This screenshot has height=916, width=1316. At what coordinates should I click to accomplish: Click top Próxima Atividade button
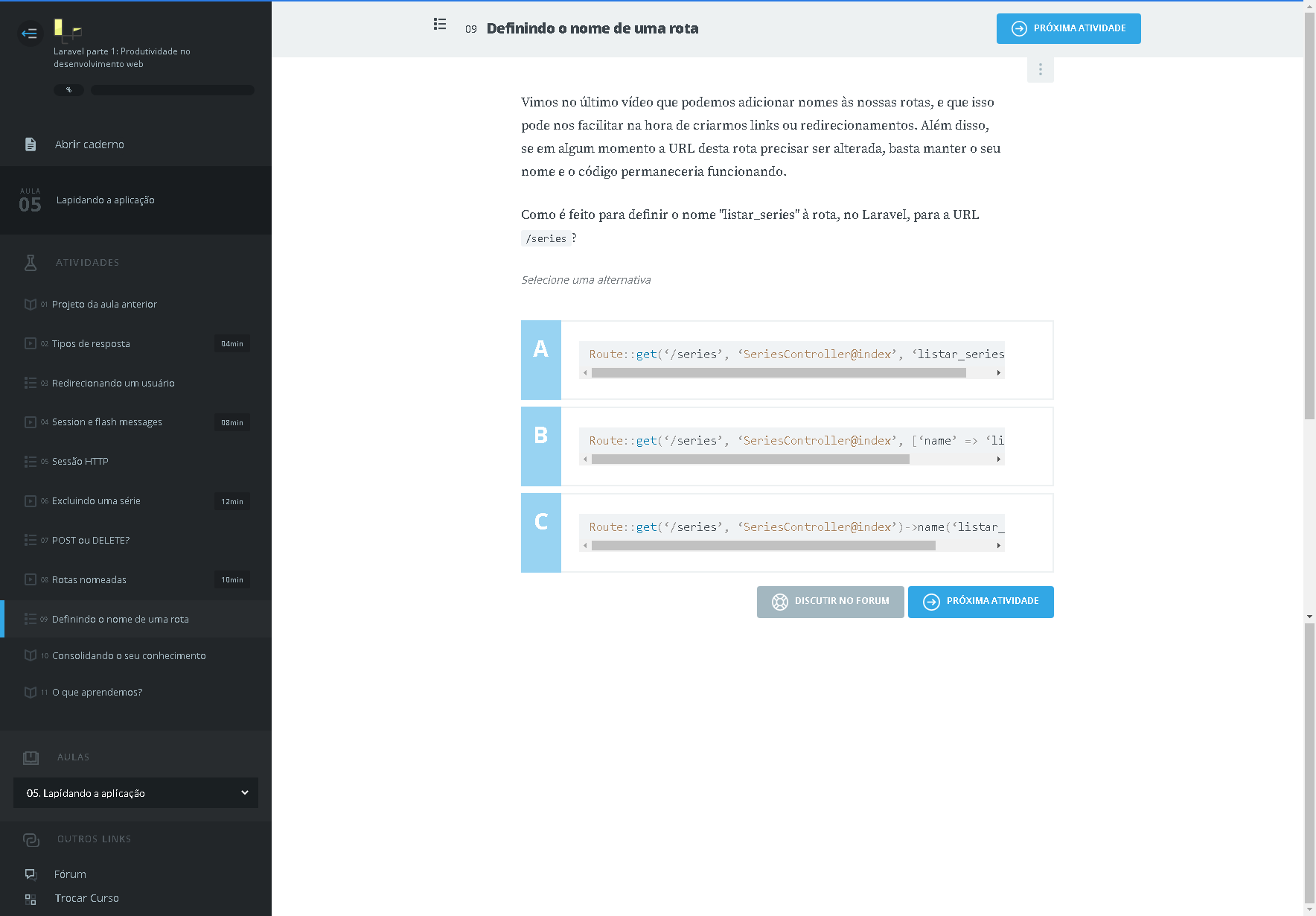pos(1068,29)
